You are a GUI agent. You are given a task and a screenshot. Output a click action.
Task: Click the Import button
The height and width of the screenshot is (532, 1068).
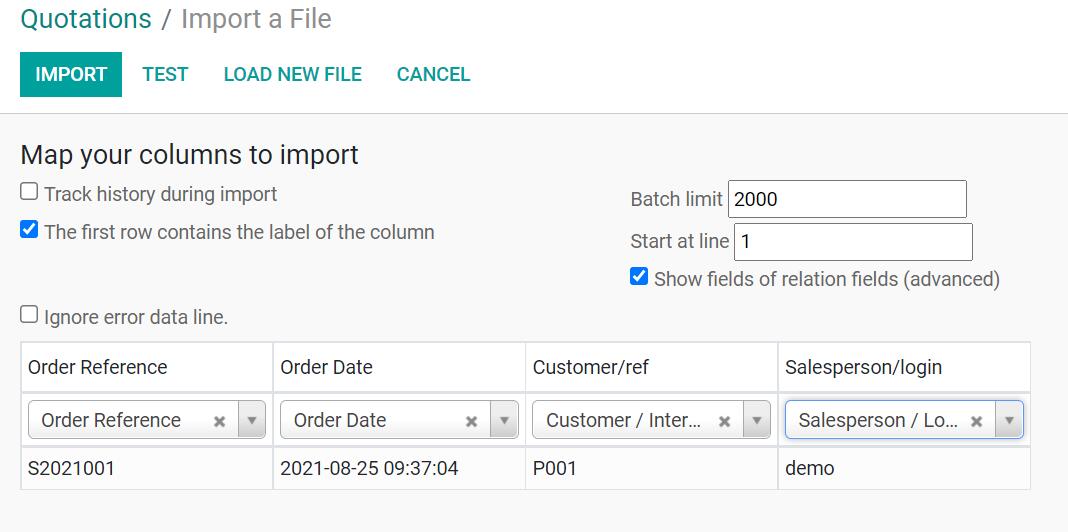coord(71,74)
